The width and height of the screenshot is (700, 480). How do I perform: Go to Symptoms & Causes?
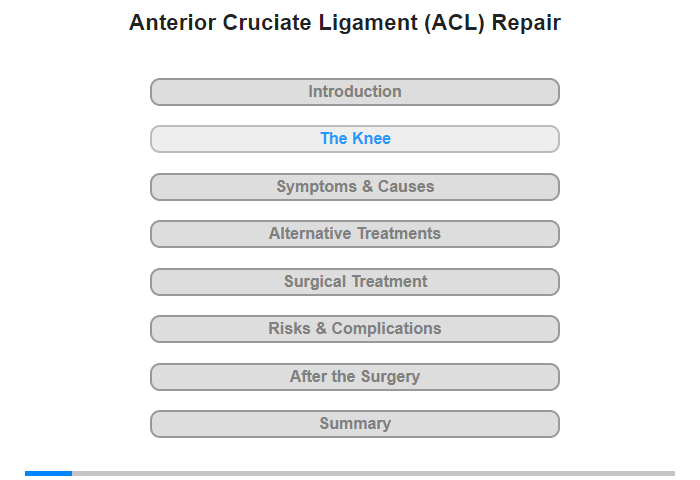pos(355,187)
